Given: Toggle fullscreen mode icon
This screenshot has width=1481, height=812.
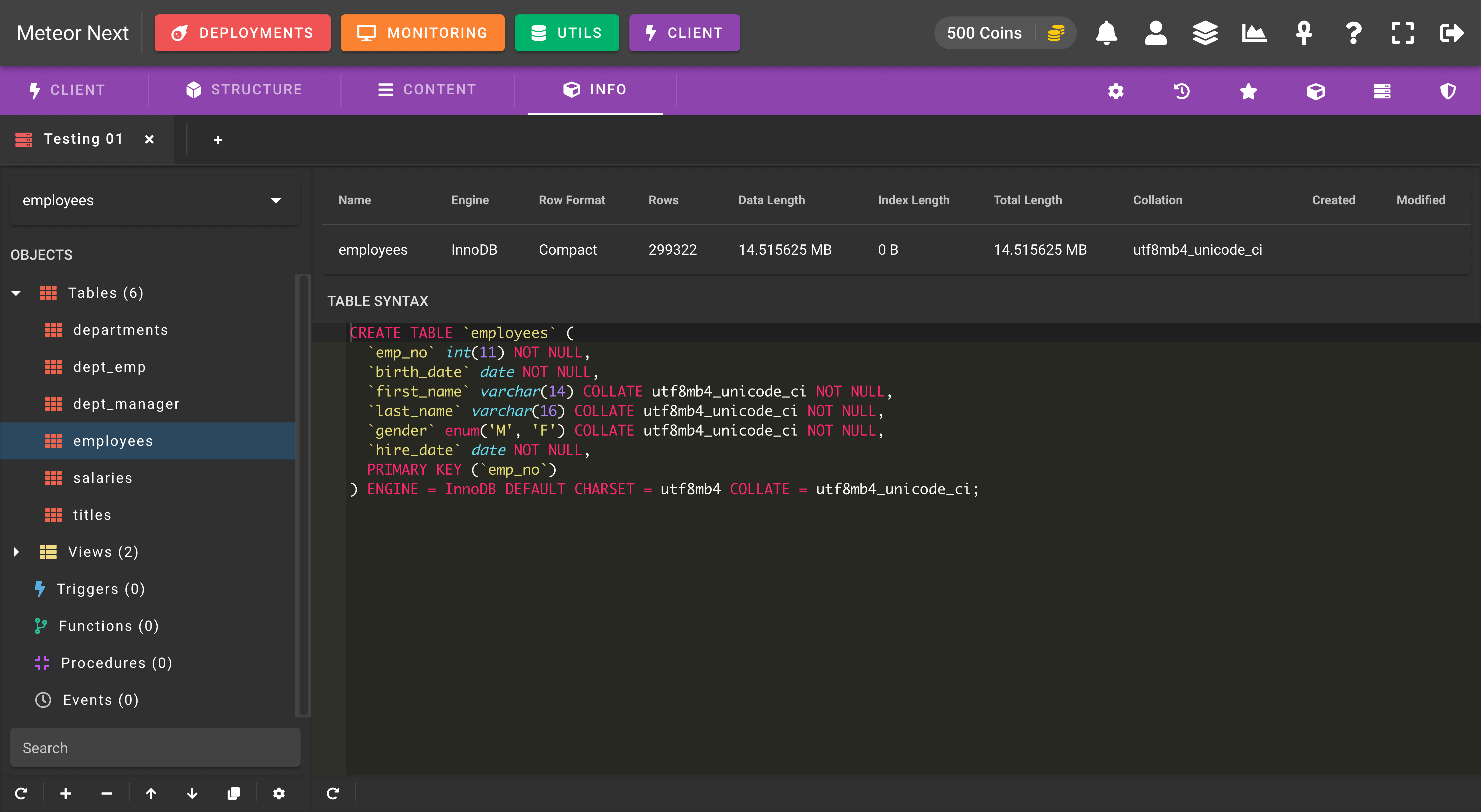Looking at the screenshot, I should tap(1402, 33).
